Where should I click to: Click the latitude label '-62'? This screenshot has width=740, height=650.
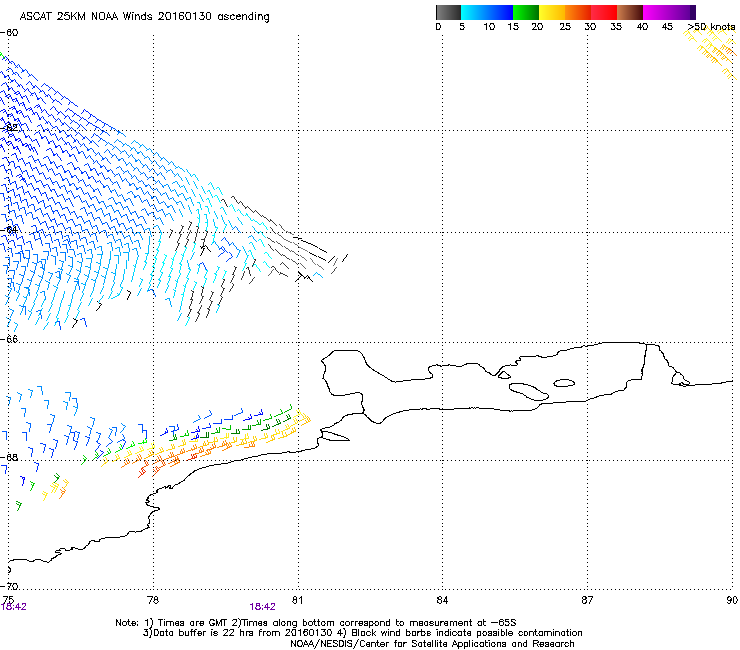(9, 128)
